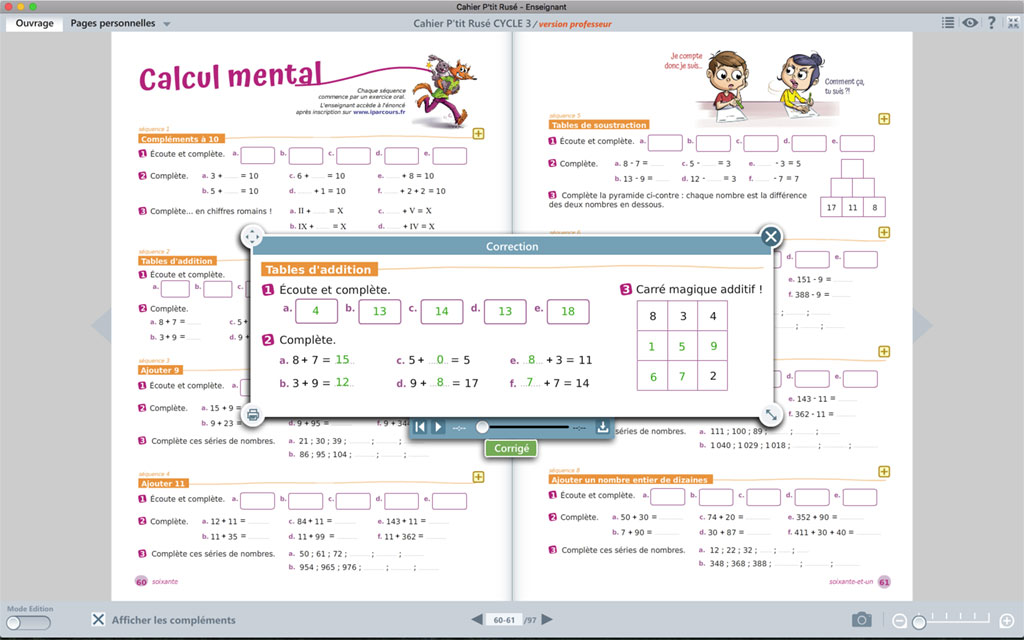Image resolution: width=1024 pixels, height=640 pixels.
Task: Click correction answer box a showing 4
Action: click(316, 312)
